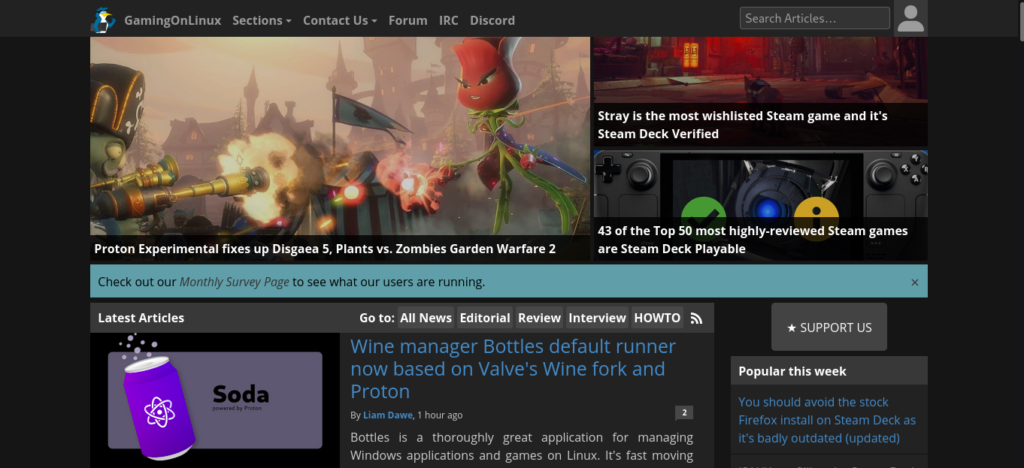Open the Stray most wishlisted article
The width and height of the screenshot is (1024, 468).
point(743,125)
